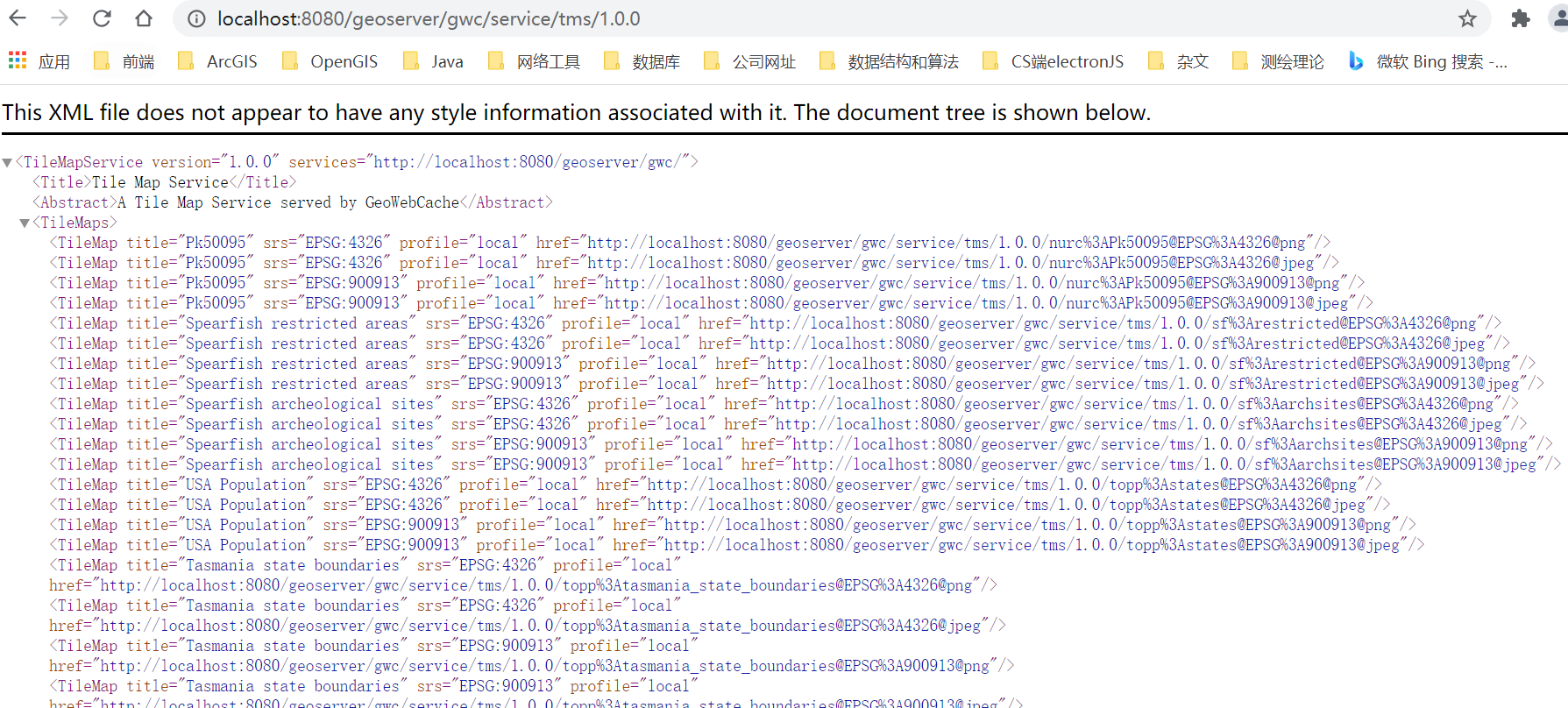Bookmark this page with the star icon
Viewport: 1568px width, 708px height.
click(x=1467, y=18)
